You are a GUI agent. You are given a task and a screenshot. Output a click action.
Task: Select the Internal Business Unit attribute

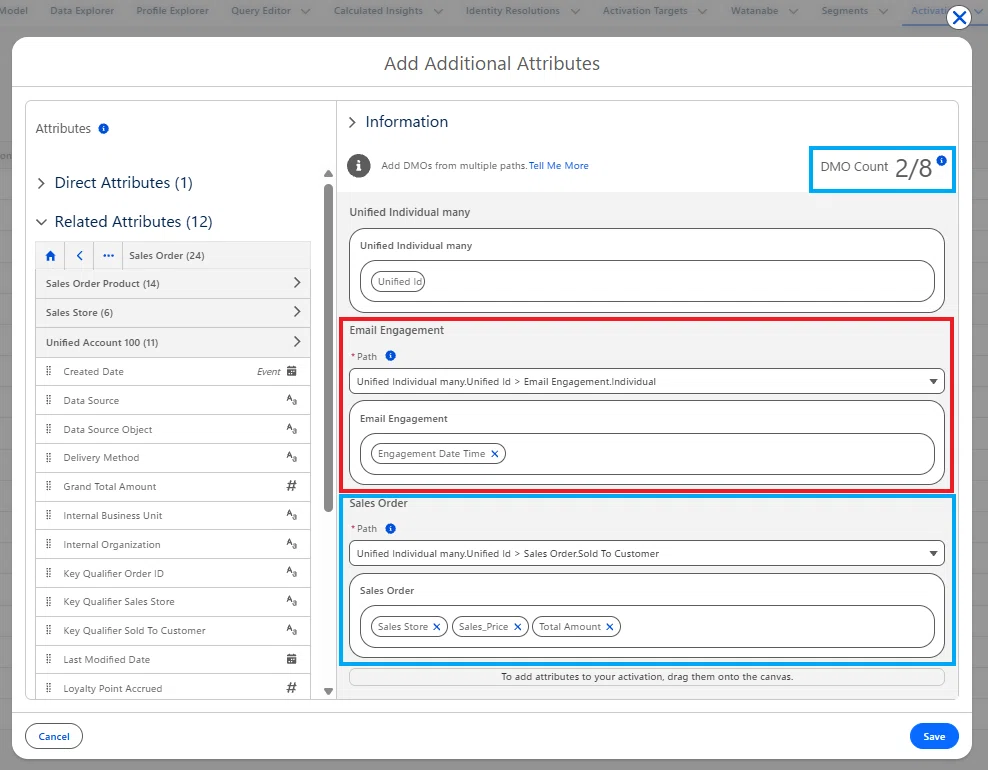[x=173, y=515]
